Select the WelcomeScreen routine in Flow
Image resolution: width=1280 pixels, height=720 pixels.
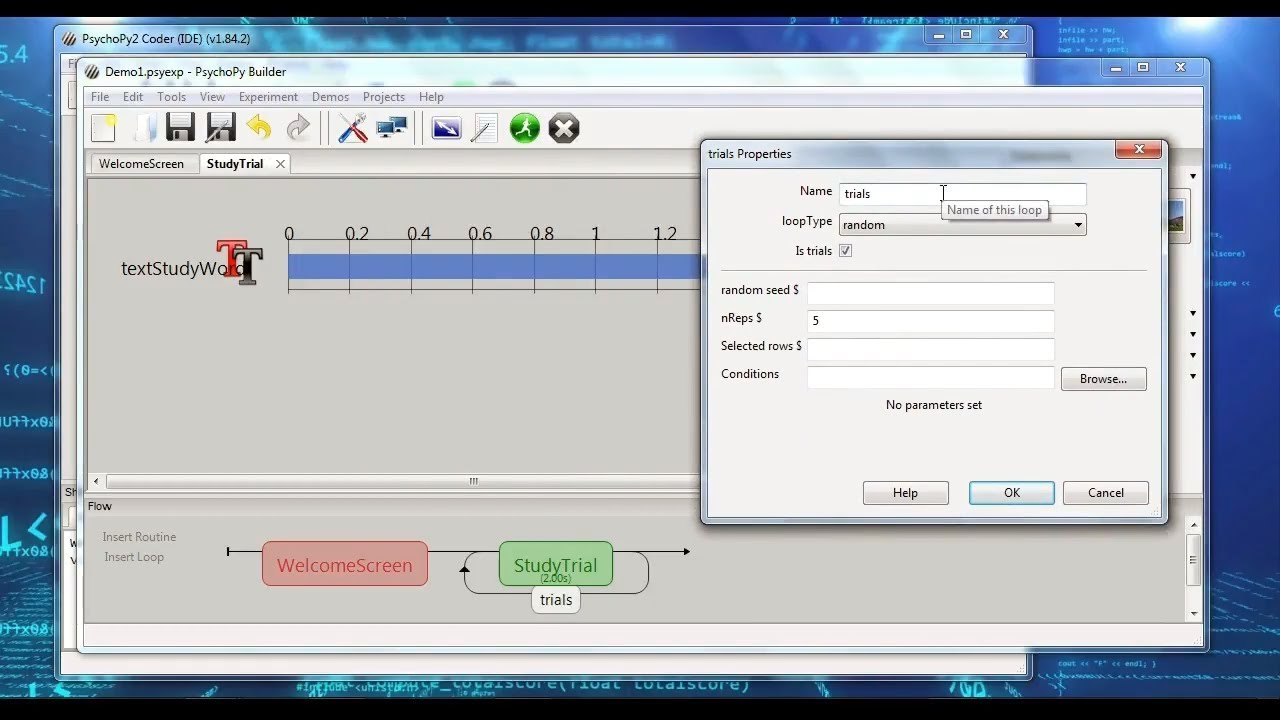345,565
